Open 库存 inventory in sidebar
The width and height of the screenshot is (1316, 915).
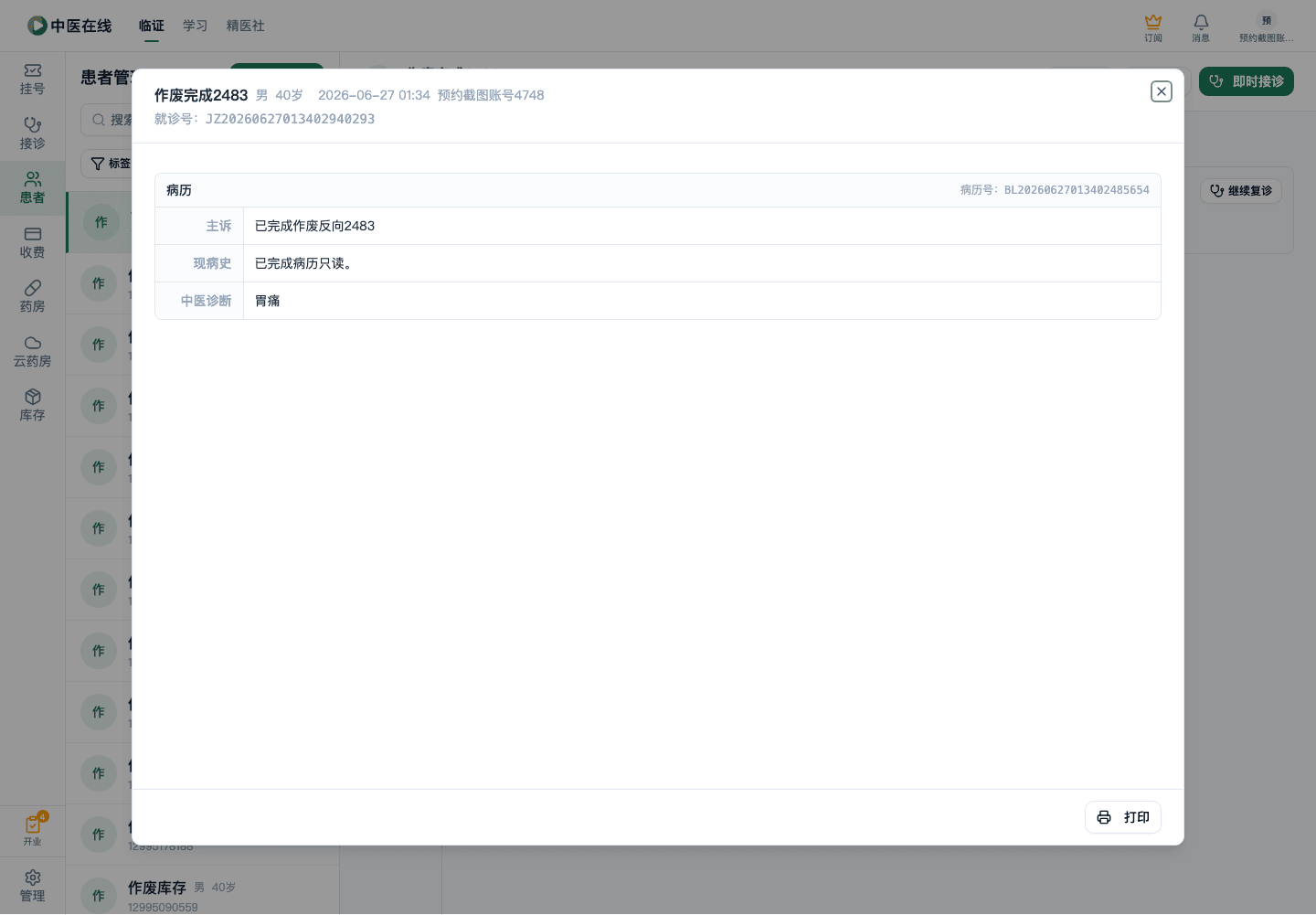click(33, 406)
